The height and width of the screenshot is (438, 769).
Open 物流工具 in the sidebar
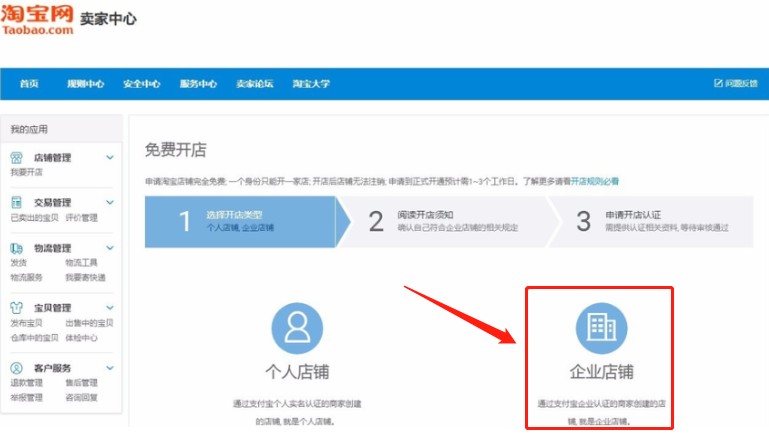coord(81,263)
